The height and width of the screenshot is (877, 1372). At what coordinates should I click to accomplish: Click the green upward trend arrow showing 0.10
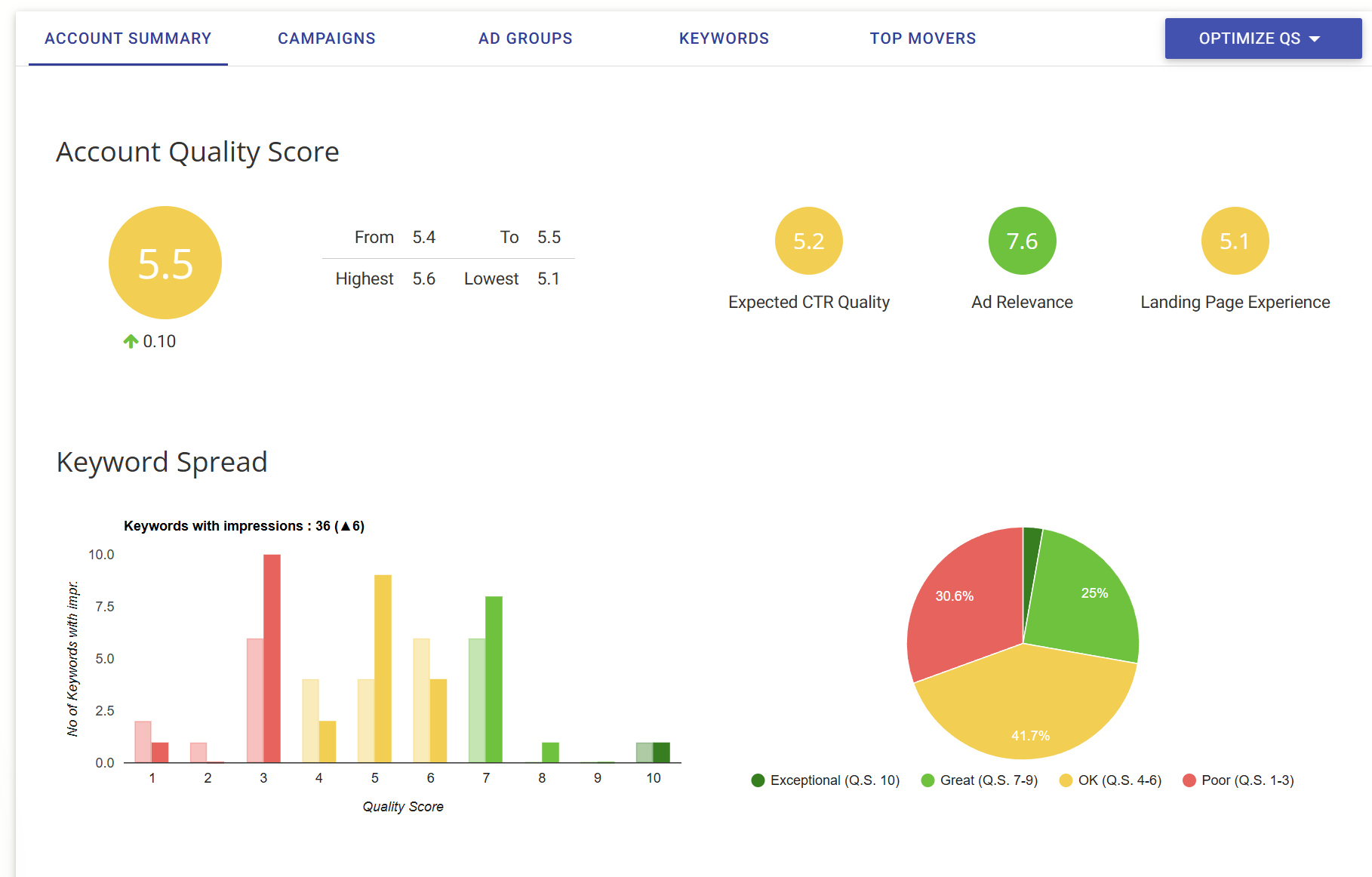(131, 340)
